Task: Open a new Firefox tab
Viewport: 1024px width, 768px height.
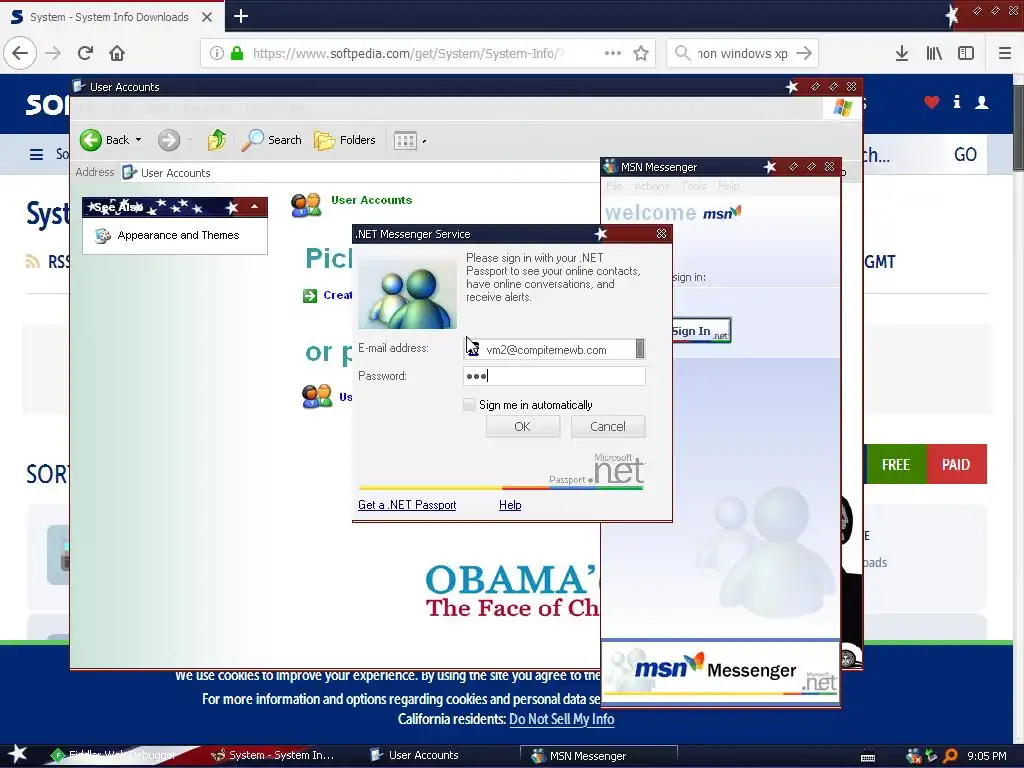Action: [x=241, y=16]
